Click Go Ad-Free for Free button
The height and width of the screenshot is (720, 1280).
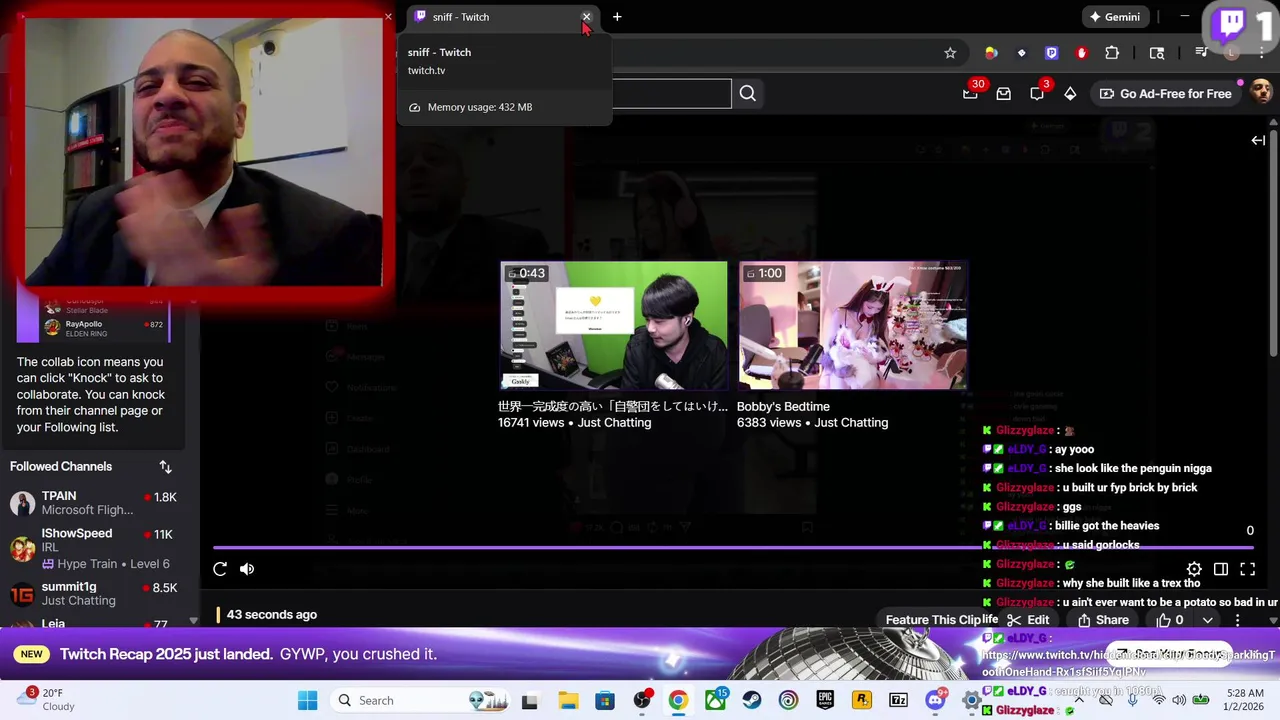(x=1166, y=94)
